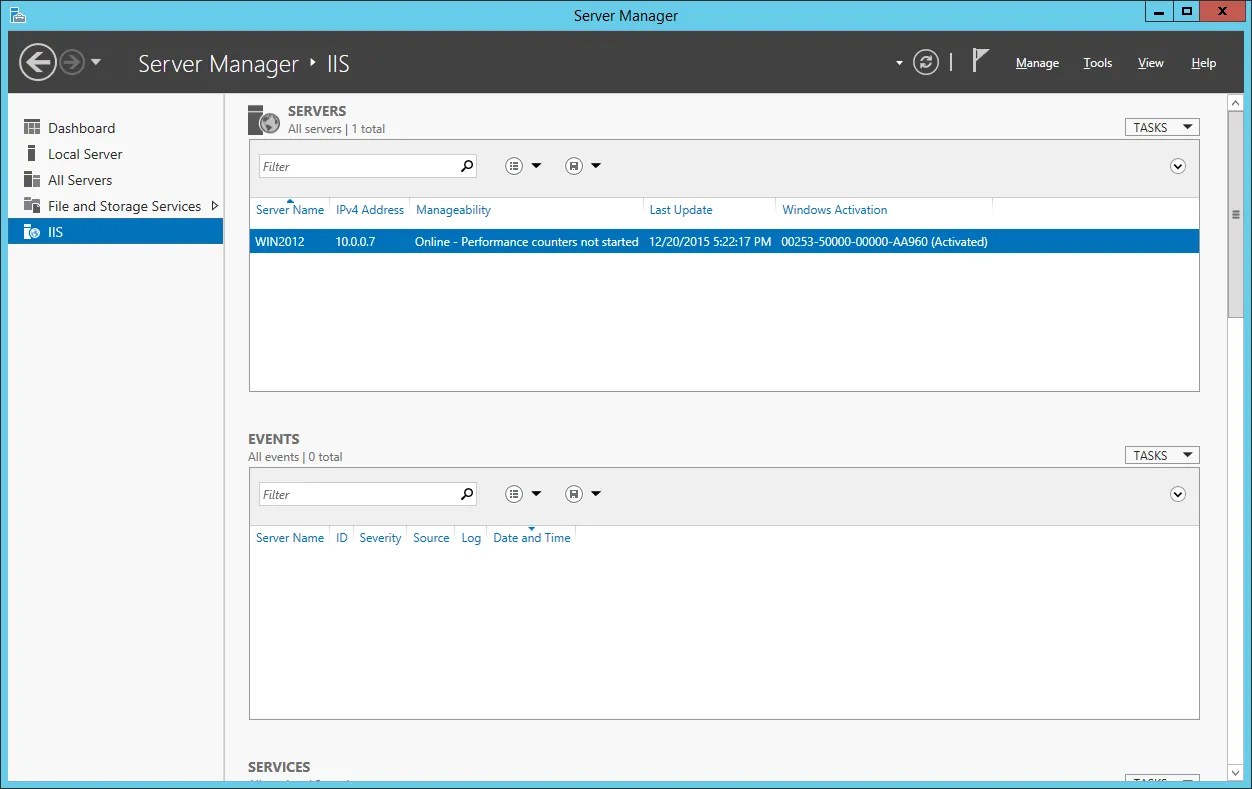Sort by IPv4 Address column
Viewport: 1252px width, 789px height.
click(370, 210)
